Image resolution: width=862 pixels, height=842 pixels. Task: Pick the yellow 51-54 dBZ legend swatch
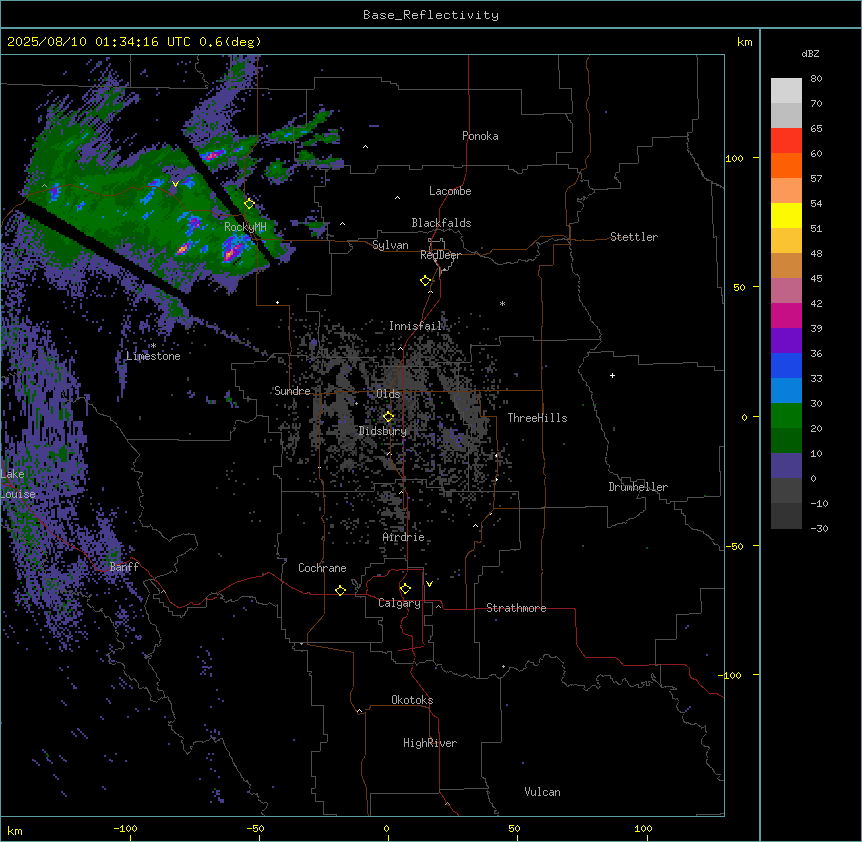(x=786, y=215)
